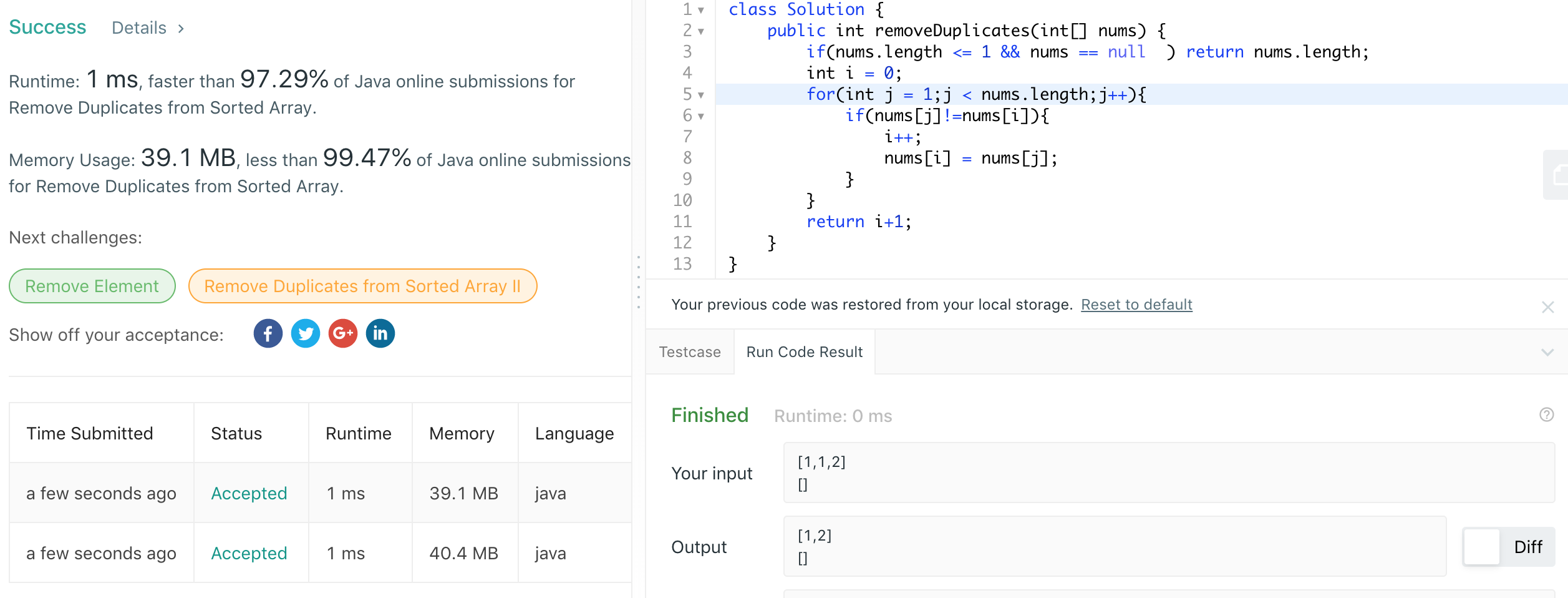
Task: Open the first Accepted submission with 39.1 MB
Action: pyautogui.click(x=249, y=493)
